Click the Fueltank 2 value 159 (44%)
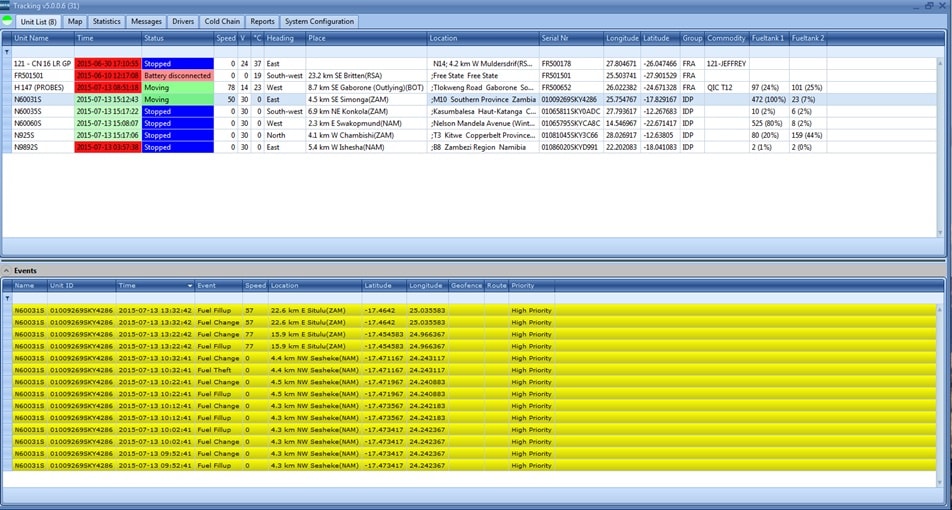This screenshot has height=510, width=952. tap(808, 135)
